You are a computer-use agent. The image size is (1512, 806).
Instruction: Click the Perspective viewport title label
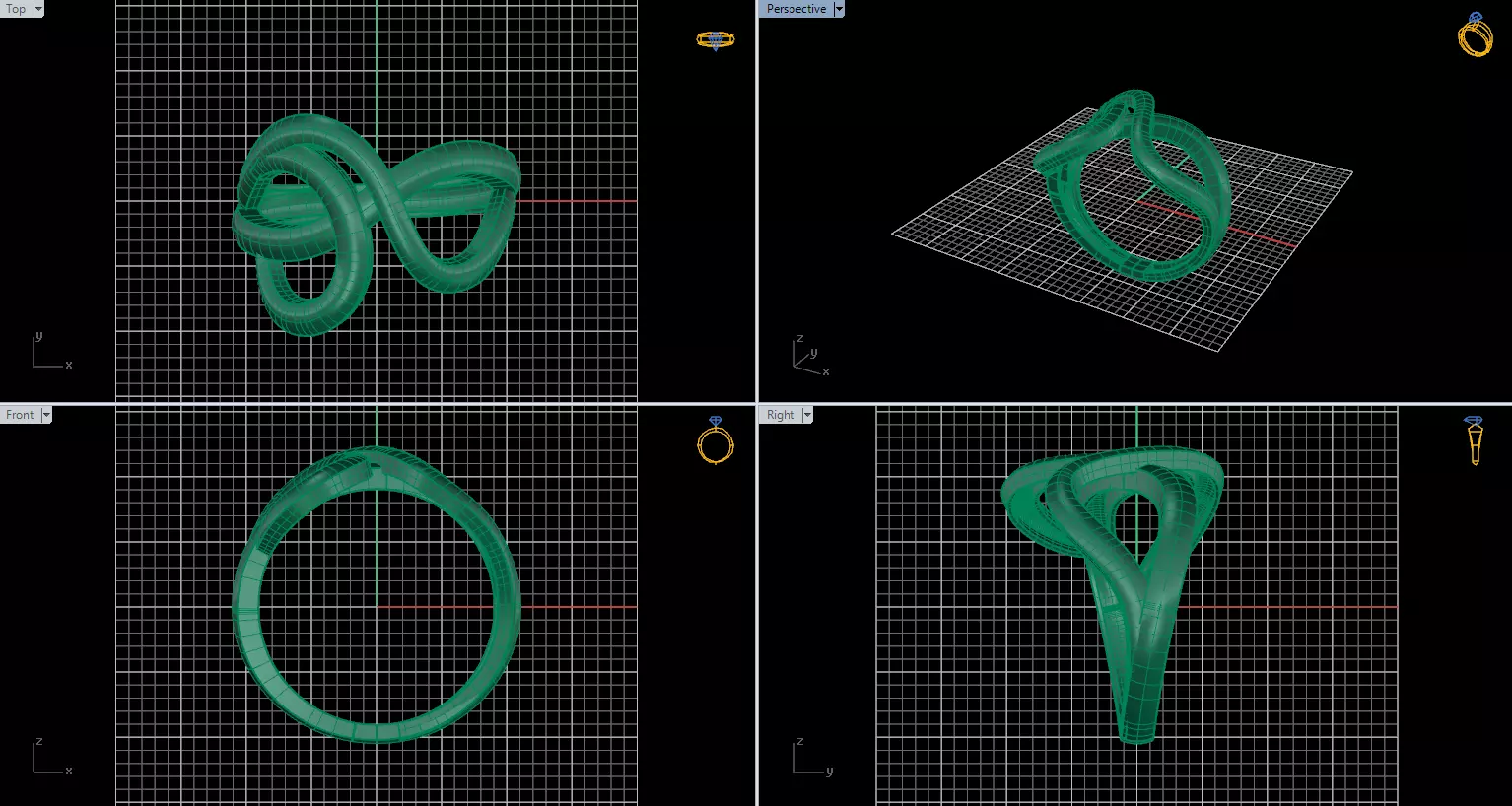click(795, 9)
